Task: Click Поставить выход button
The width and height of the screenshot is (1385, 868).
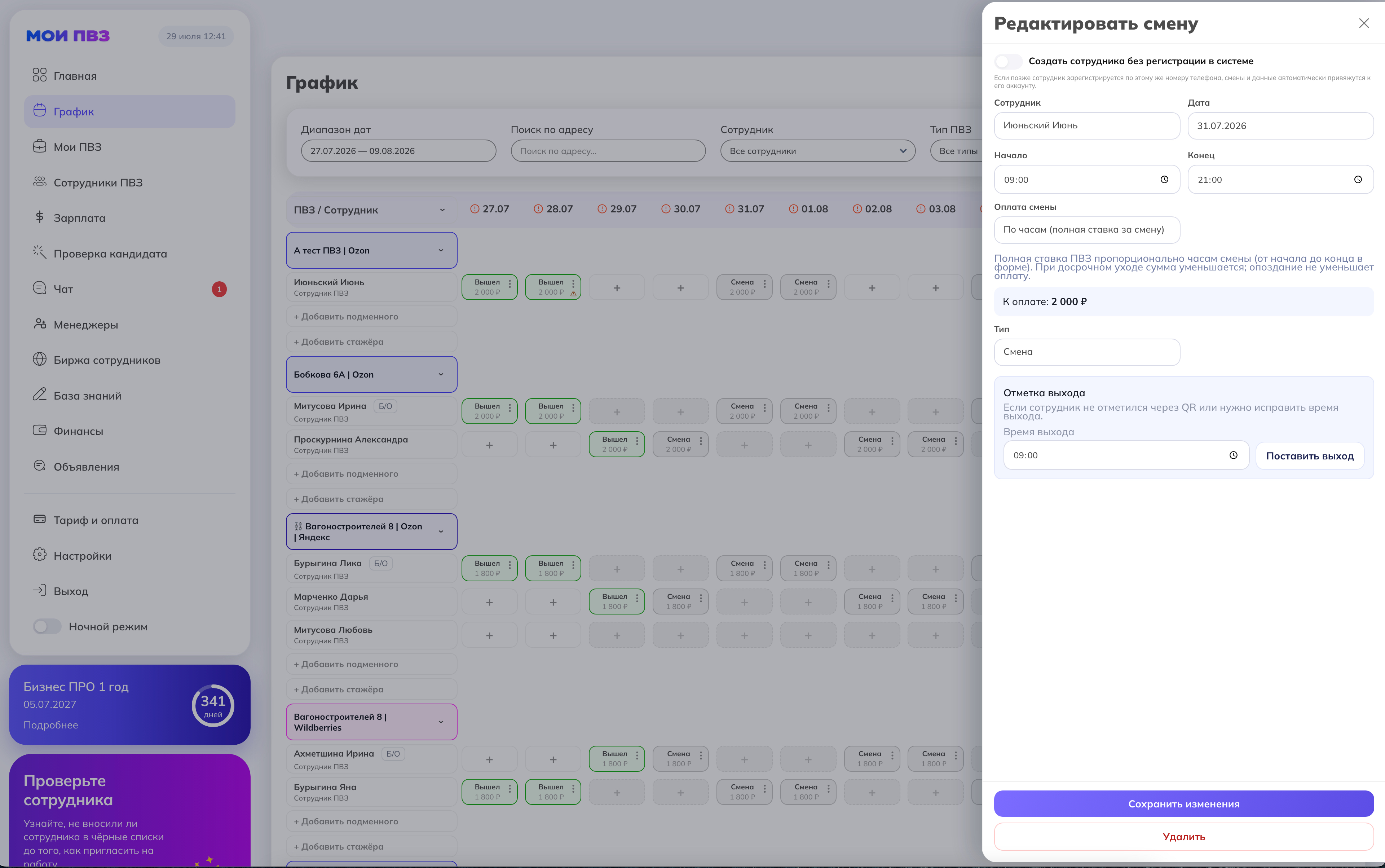Action: pos(1309,456)
